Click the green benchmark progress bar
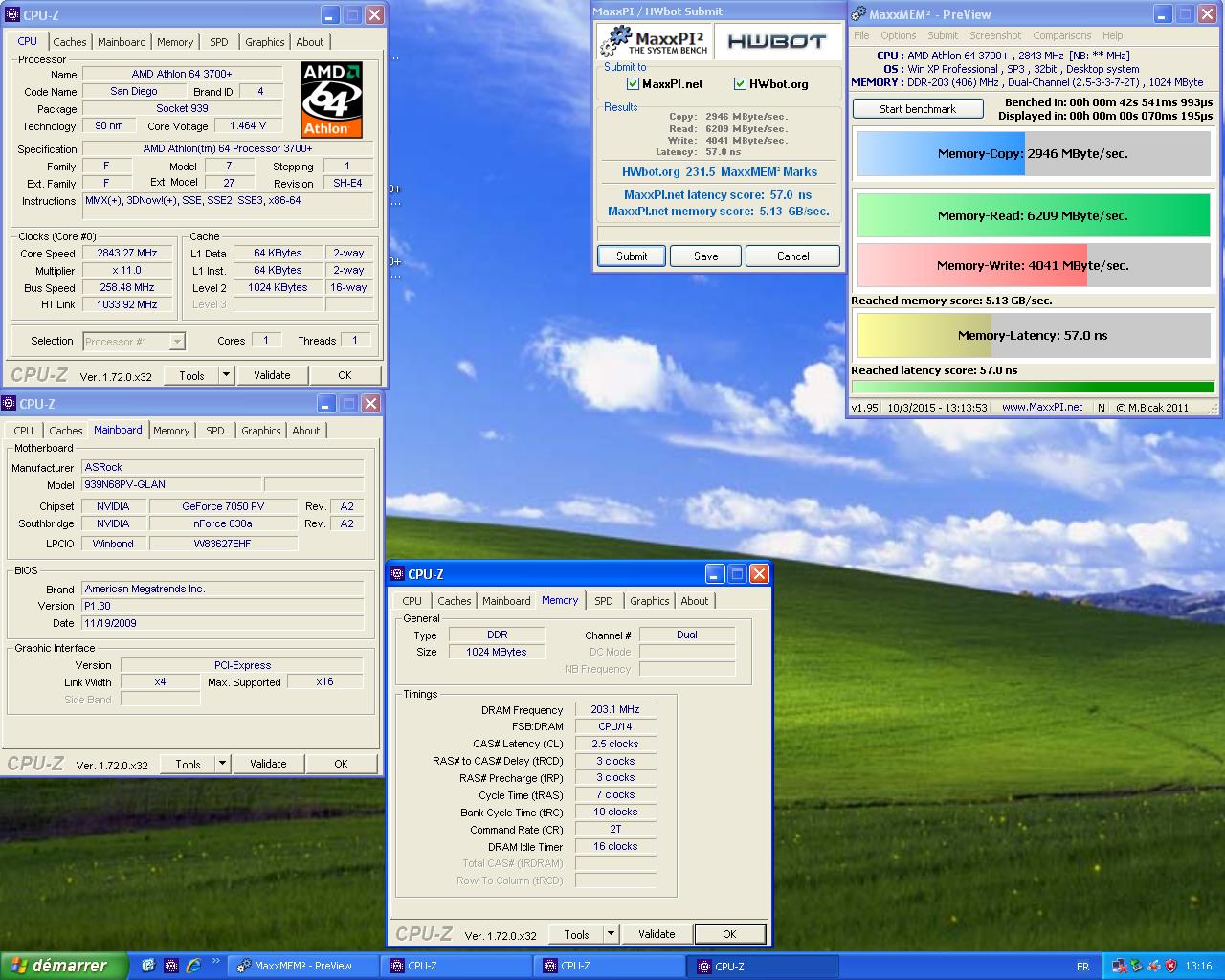1225x980 pixels. (x=1033, y=388)
